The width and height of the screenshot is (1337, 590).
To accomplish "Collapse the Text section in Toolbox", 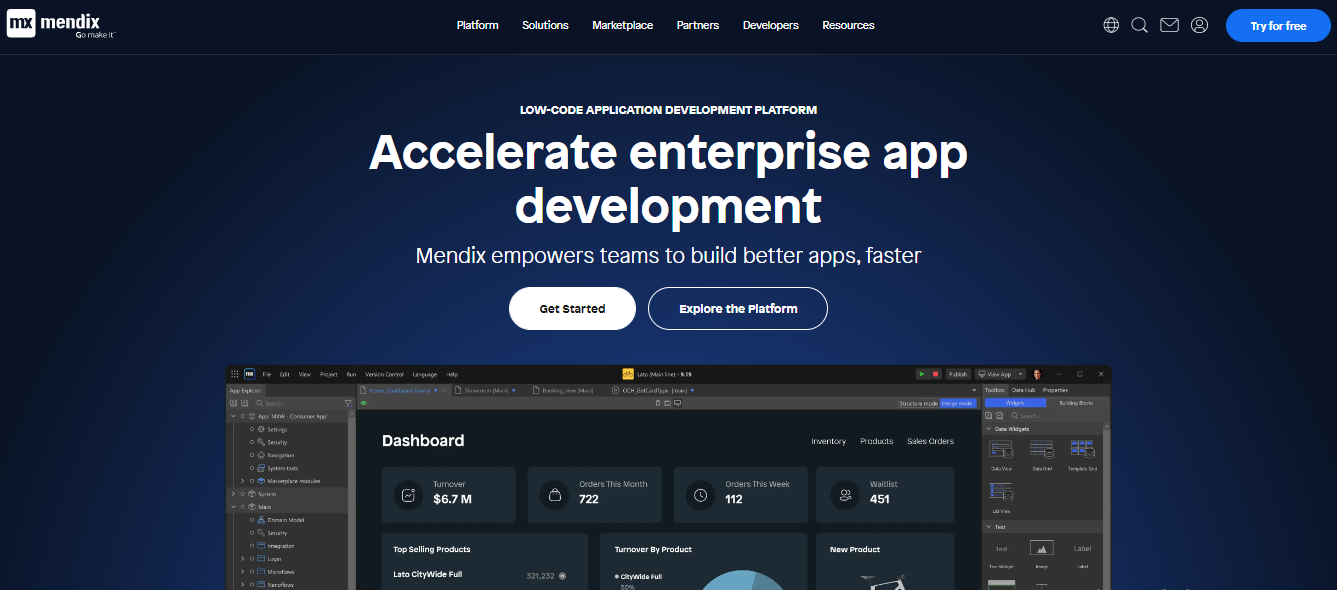I will pyautogui.click(x=988, y=527).
